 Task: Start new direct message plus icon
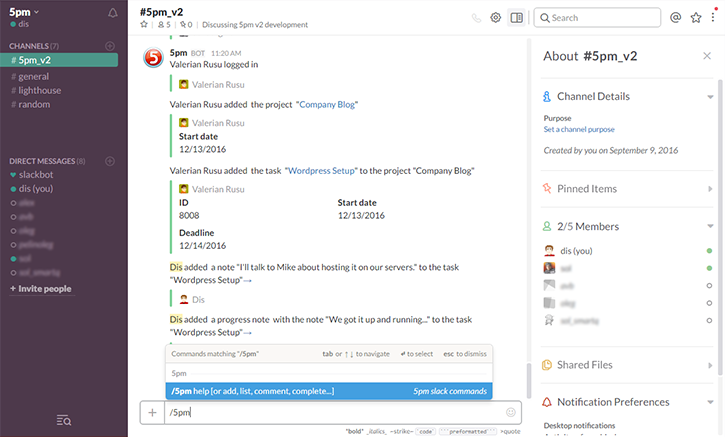coord(110,161)
